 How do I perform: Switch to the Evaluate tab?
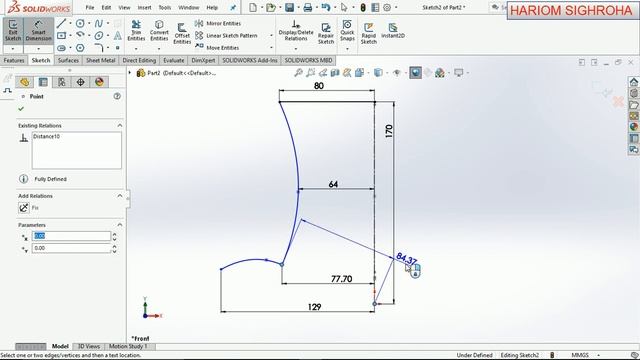(173, 60)
